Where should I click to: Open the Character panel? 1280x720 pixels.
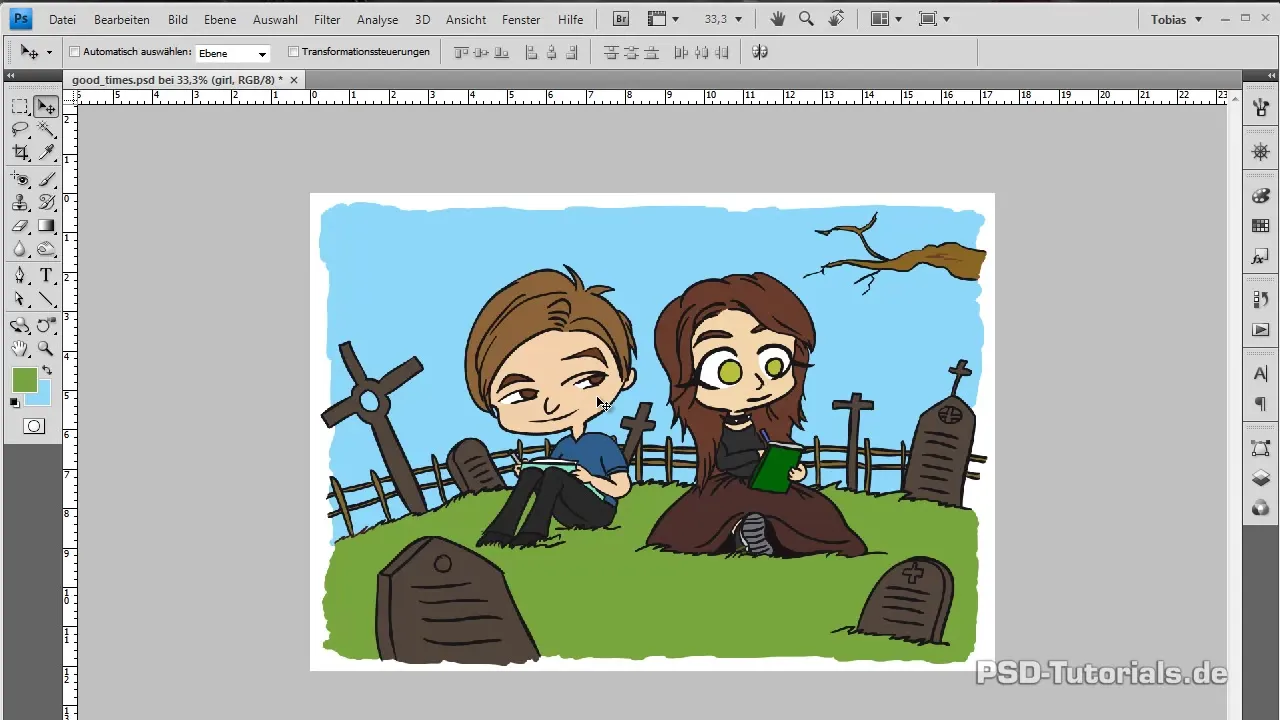point(1260,374)
